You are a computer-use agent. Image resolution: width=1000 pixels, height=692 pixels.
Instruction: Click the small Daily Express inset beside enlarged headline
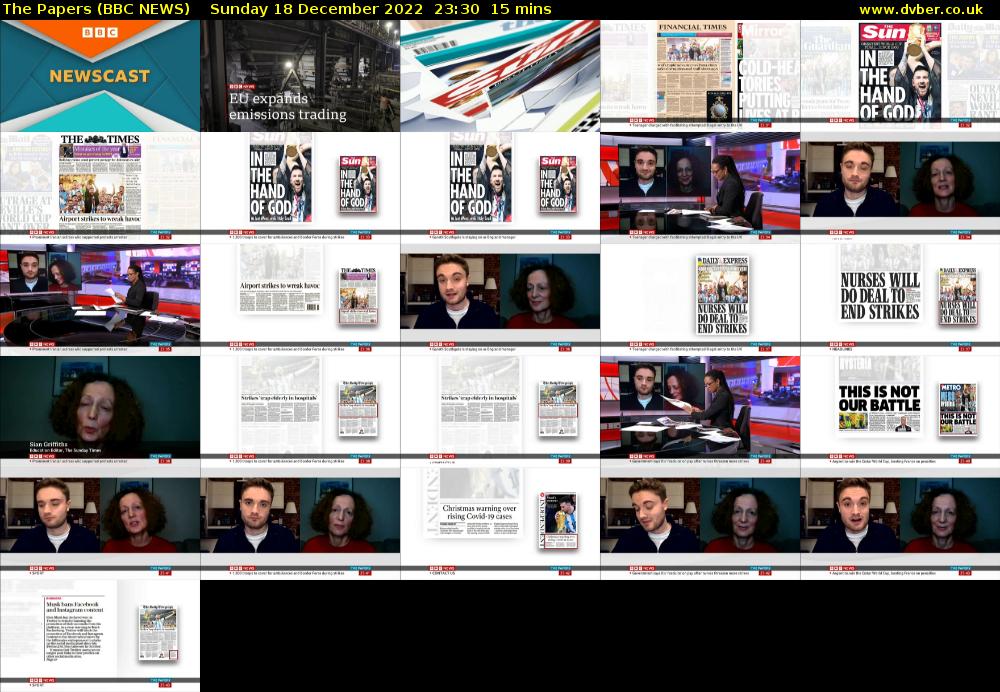coord(958,297)
